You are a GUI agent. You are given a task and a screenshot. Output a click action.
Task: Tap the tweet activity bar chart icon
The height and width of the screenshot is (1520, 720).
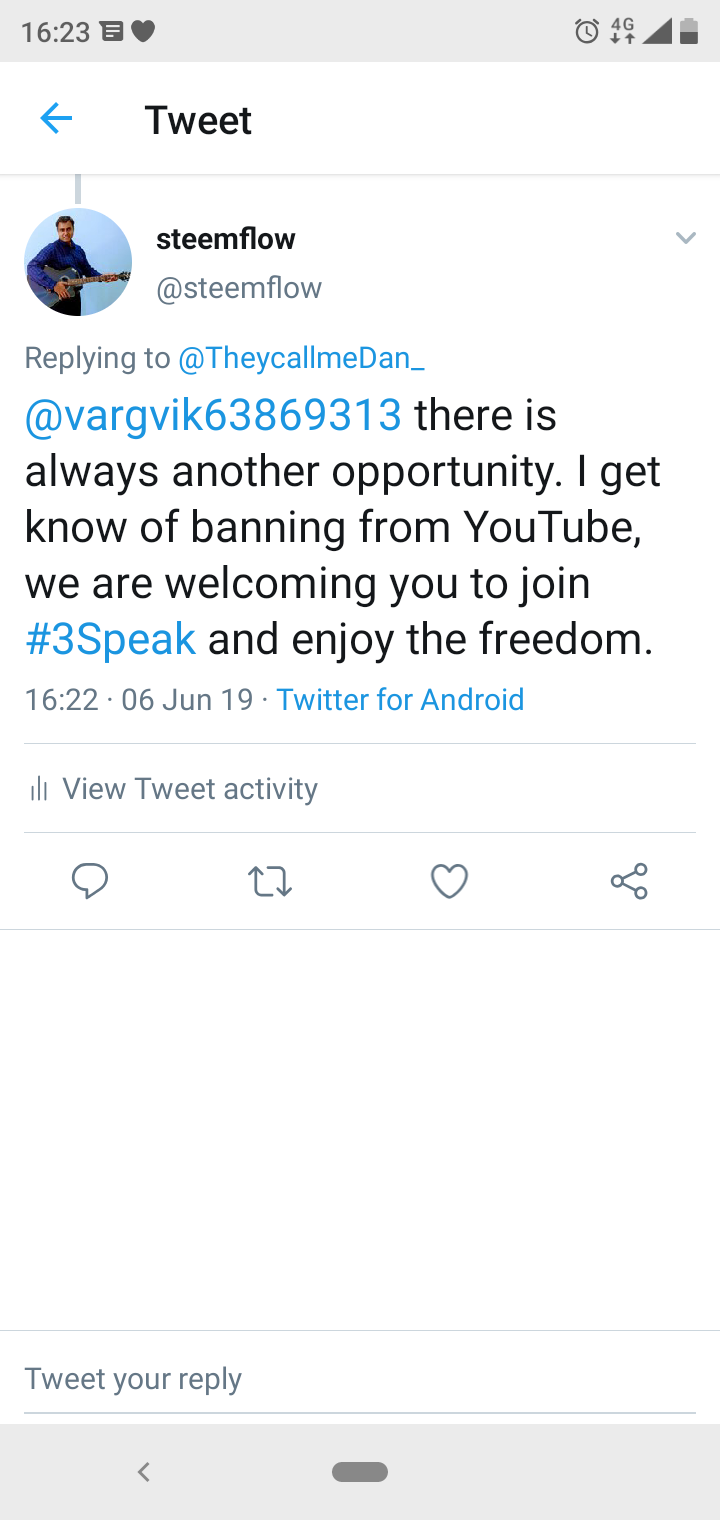click(x=39, y=790)
